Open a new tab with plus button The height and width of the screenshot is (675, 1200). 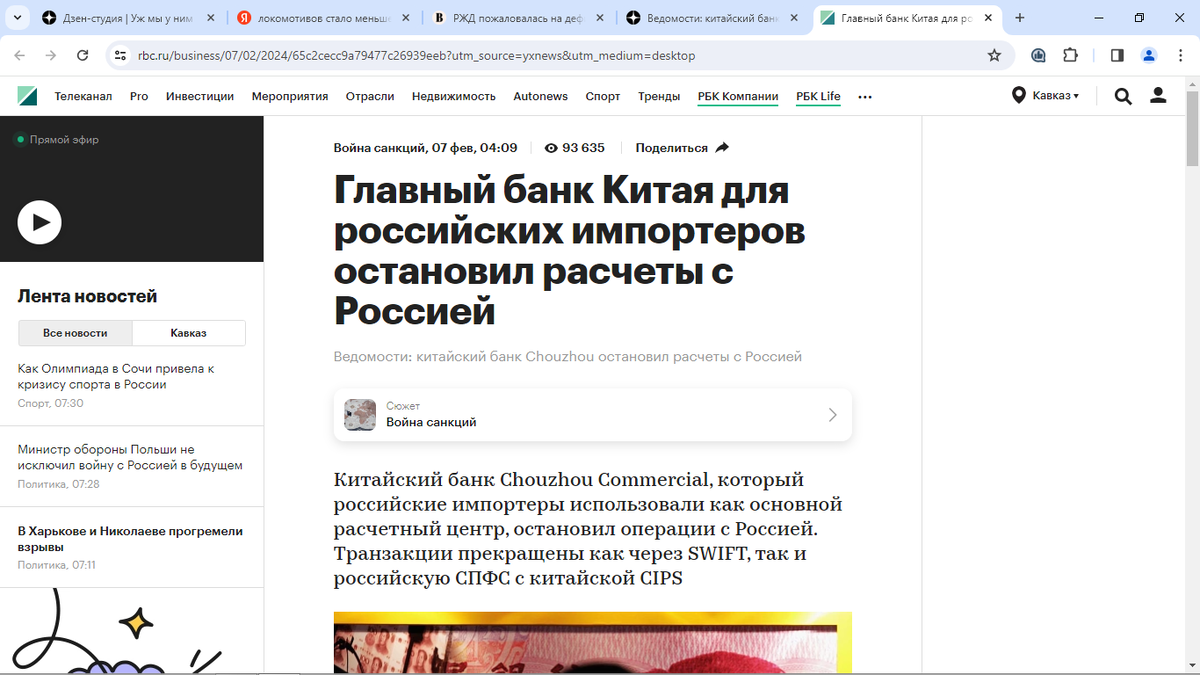pyautogui.click(x=1020, y=18)
